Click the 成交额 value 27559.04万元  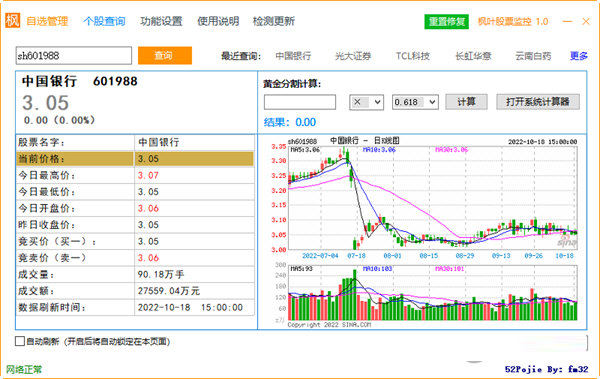click(x=169, y=291)
